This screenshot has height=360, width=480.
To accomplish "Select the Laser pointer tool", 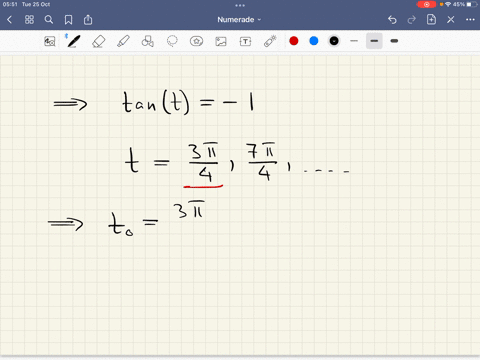I will pyautogui.click(x=270, y=41).
